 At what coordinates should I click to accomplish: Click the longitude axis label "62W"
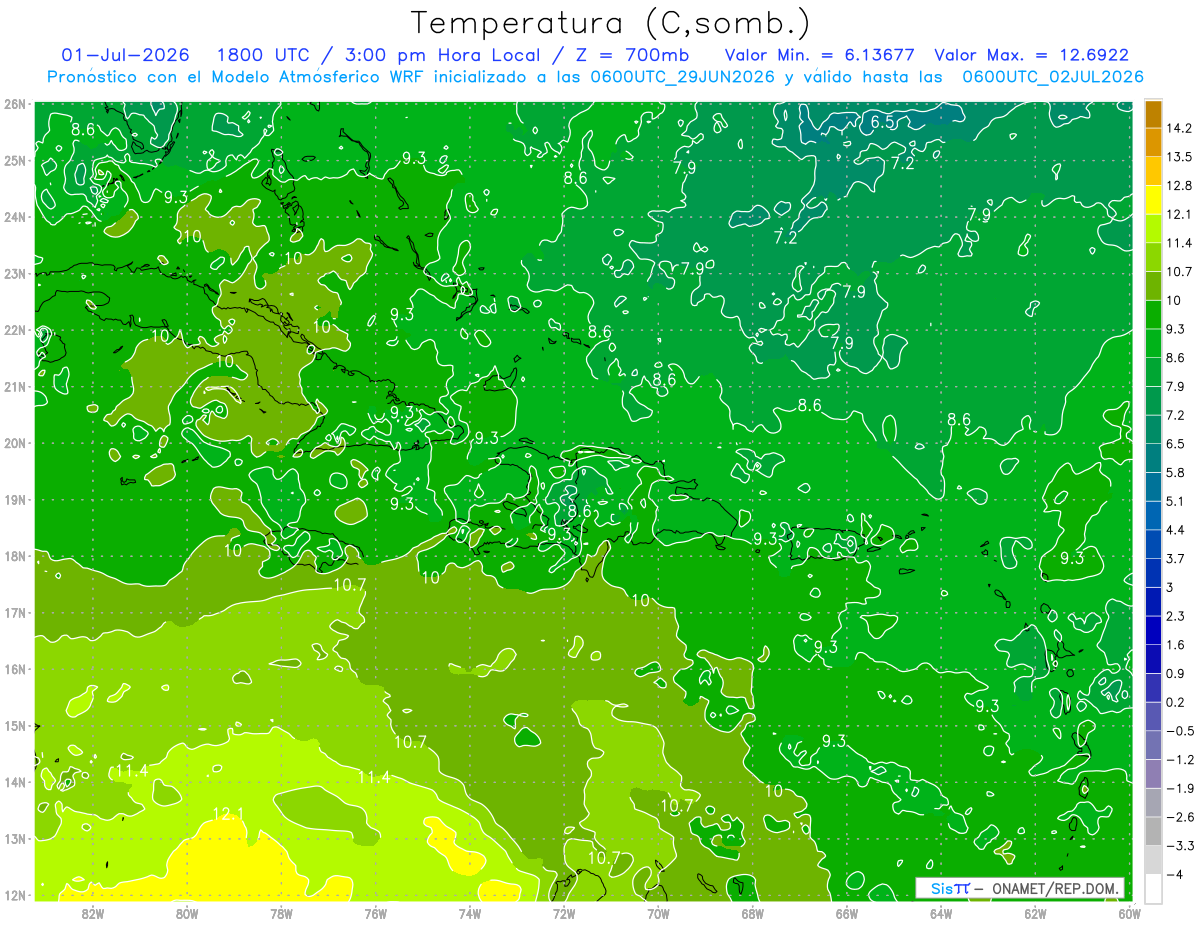[x=1035, y=912]
